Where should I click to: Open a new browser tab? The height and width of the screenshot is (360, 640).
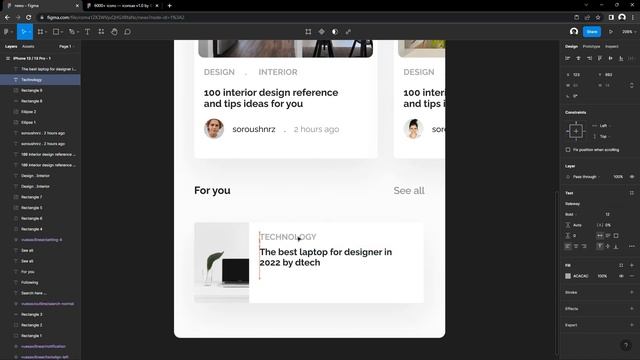[x=169, y=6]
